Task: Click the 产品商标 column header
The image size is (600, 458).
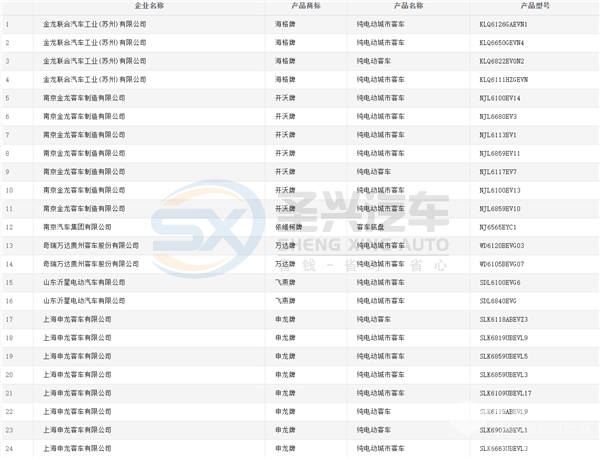Action: pos(306,6)
